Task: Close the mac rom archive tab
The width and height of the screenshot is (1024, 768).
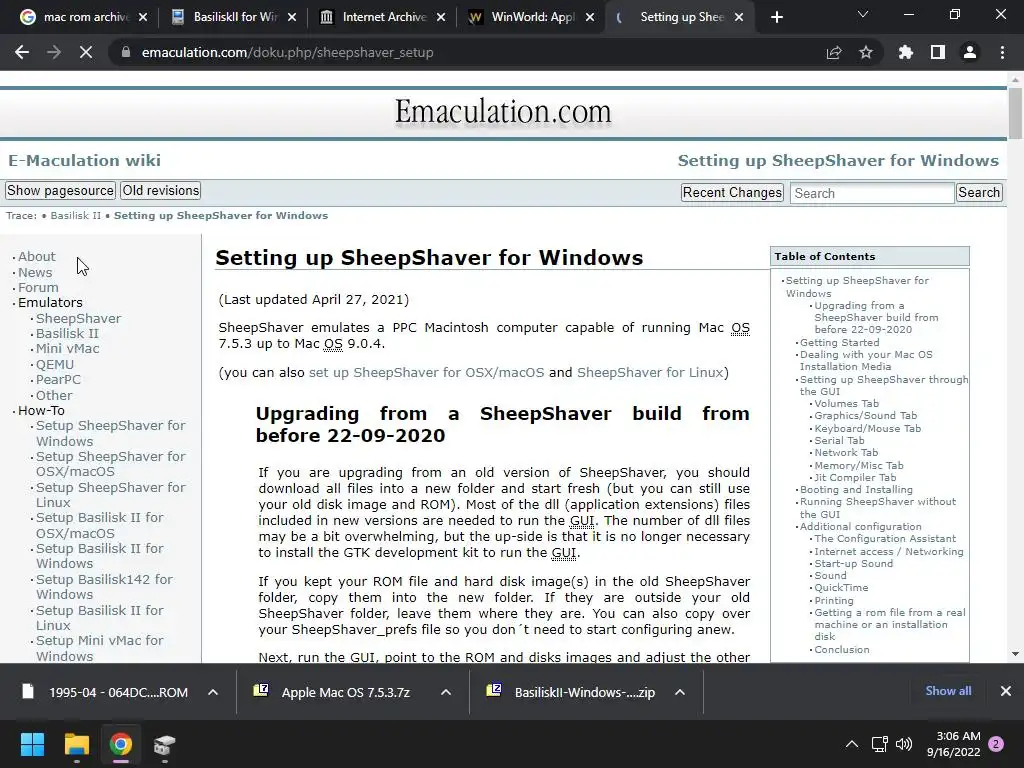Action: click(x=143, y=17)
